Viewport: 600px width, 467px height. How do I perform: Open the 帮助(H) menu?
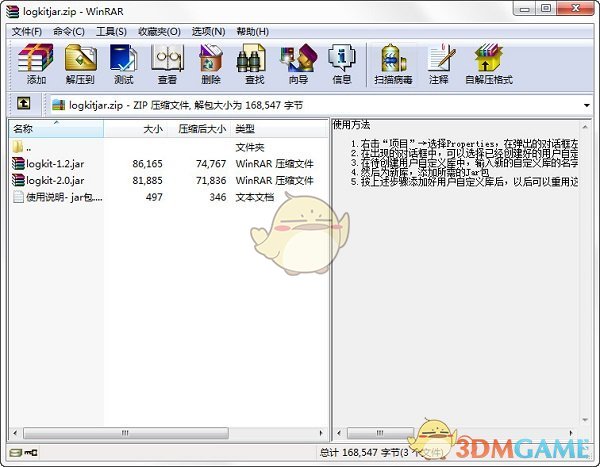click(253, 31)
